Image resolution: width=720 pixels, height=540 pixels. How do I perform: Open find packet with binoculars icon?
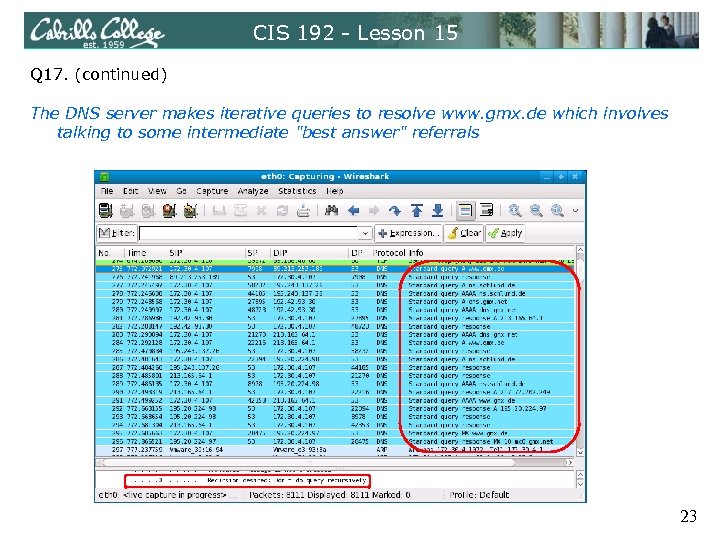[x=332, y=211]
